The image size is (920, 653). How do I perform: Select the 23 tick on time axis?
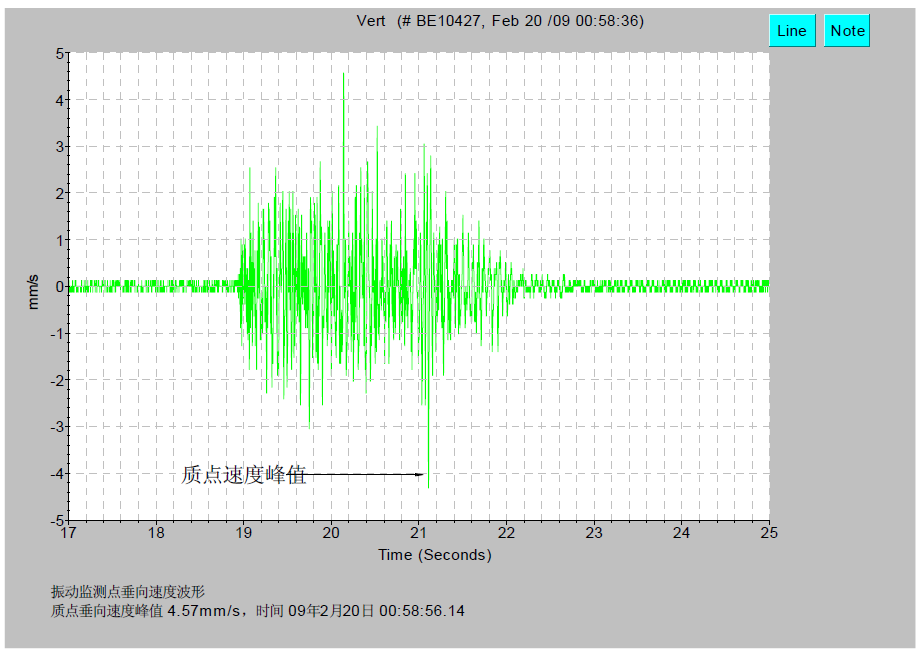(594, 532)
